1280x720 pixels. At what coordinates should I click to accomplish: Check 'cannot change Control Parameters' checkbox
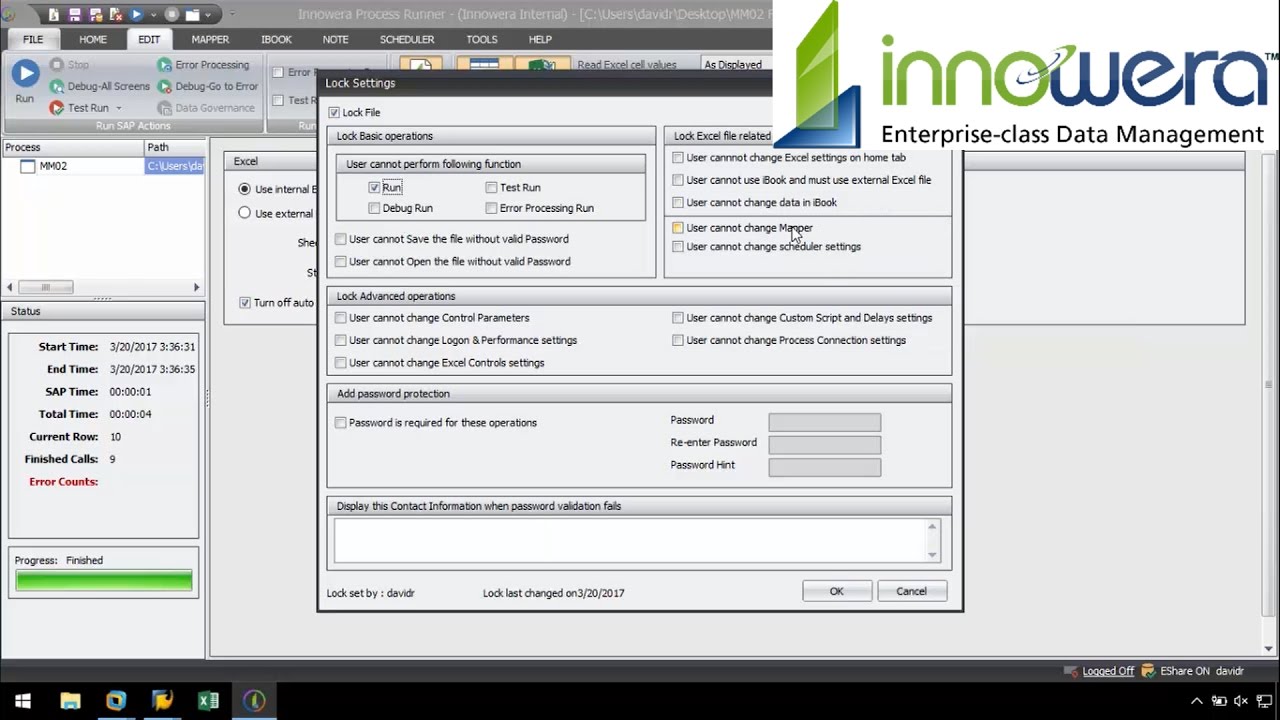(341, 318)
